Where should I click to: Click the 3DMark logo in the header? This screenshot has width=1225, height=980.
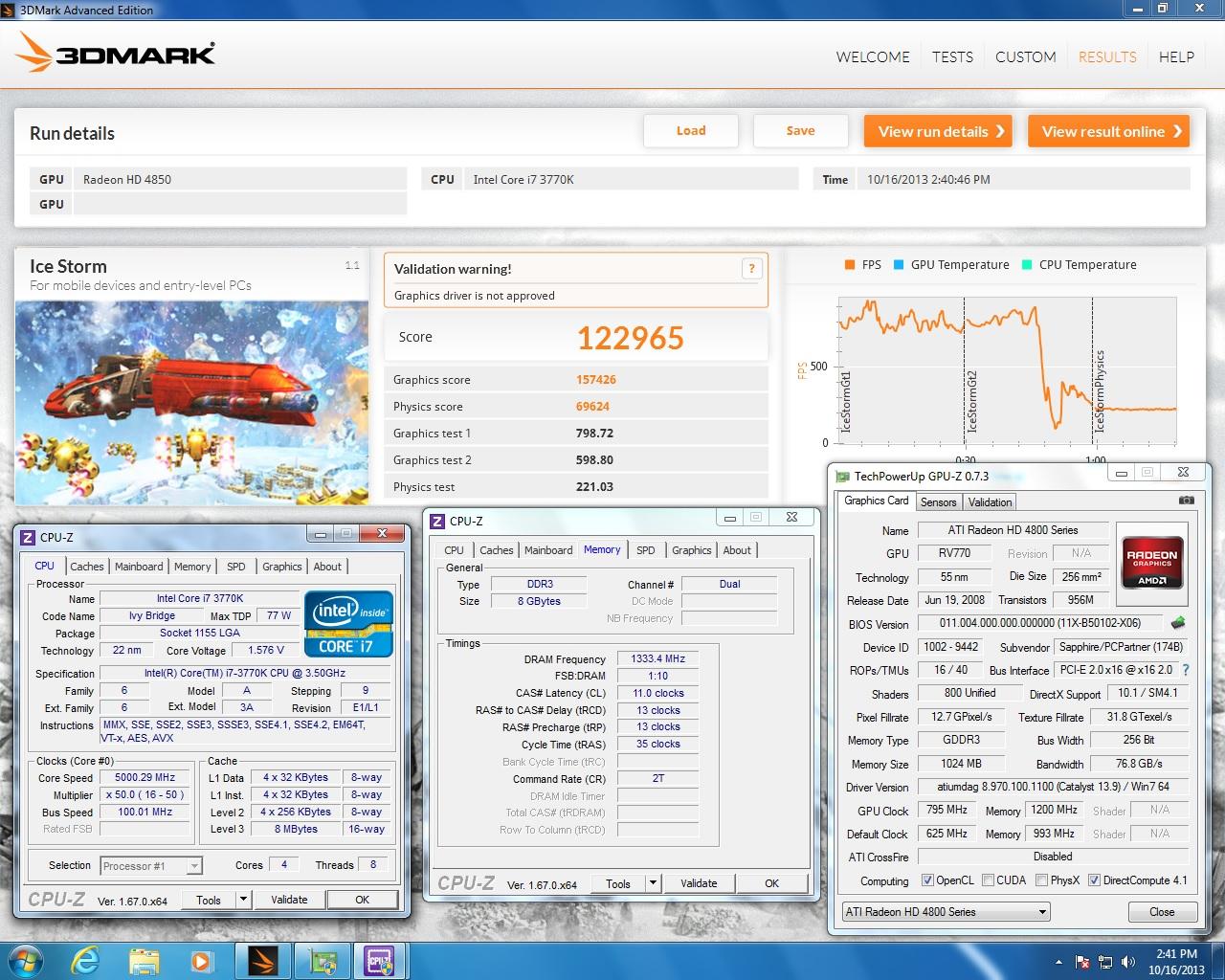coord(116,52)
